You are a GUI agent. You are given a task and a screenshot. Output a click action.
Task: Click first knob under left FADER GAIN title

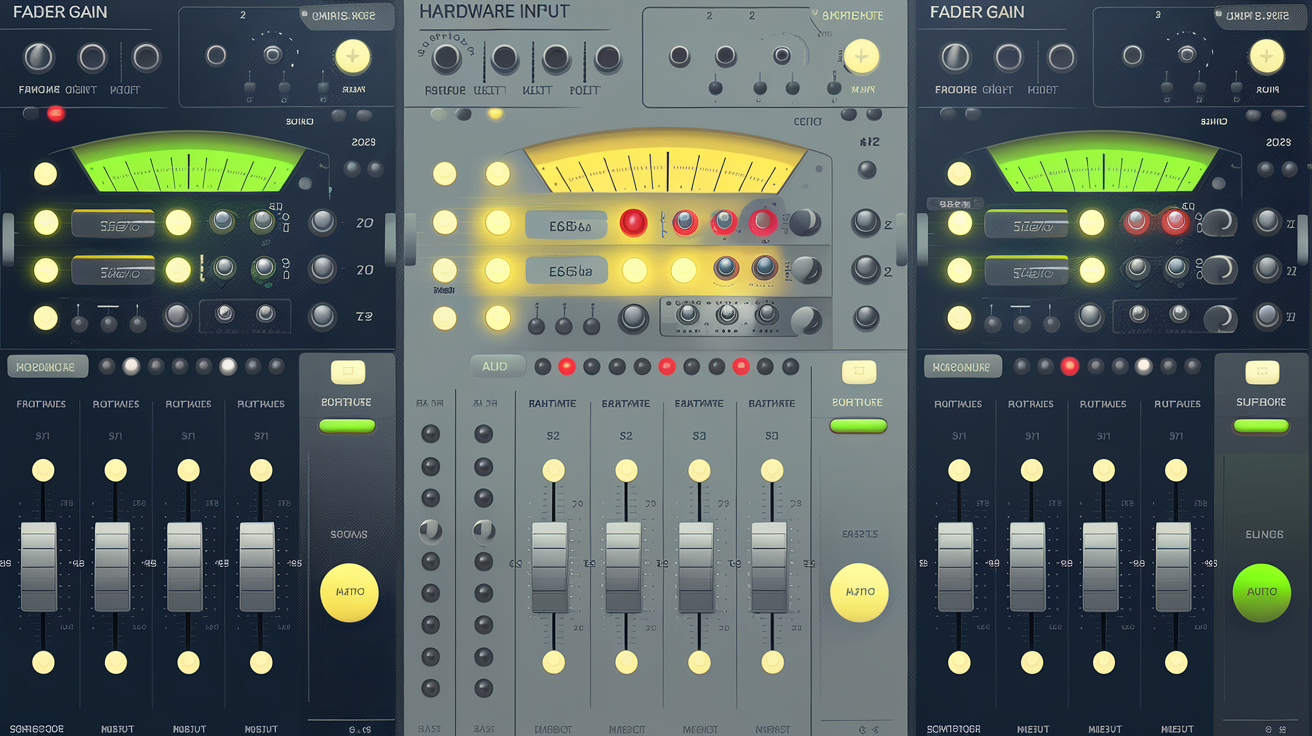[38, 58]
